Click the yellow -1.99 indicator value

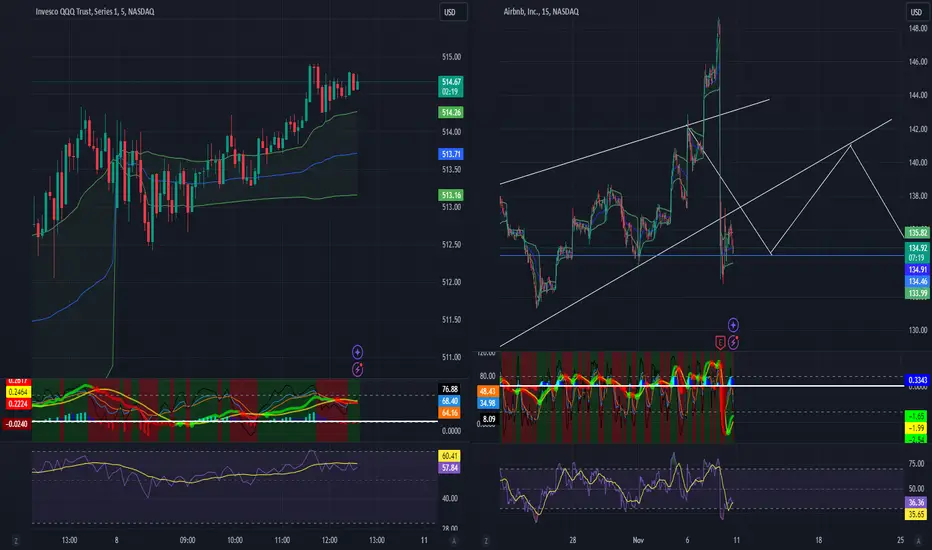(x=917, y=428)
